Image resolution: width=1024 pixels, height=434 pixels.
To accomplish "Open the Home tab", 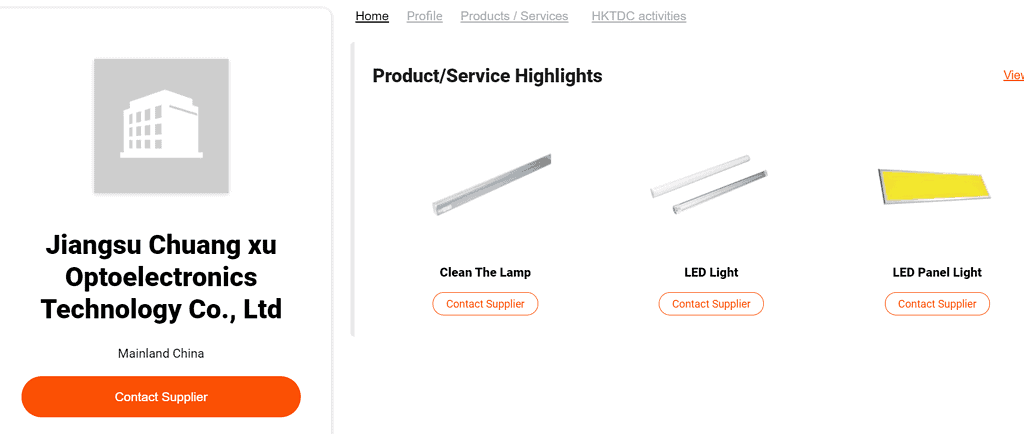I will click(372, 16).
